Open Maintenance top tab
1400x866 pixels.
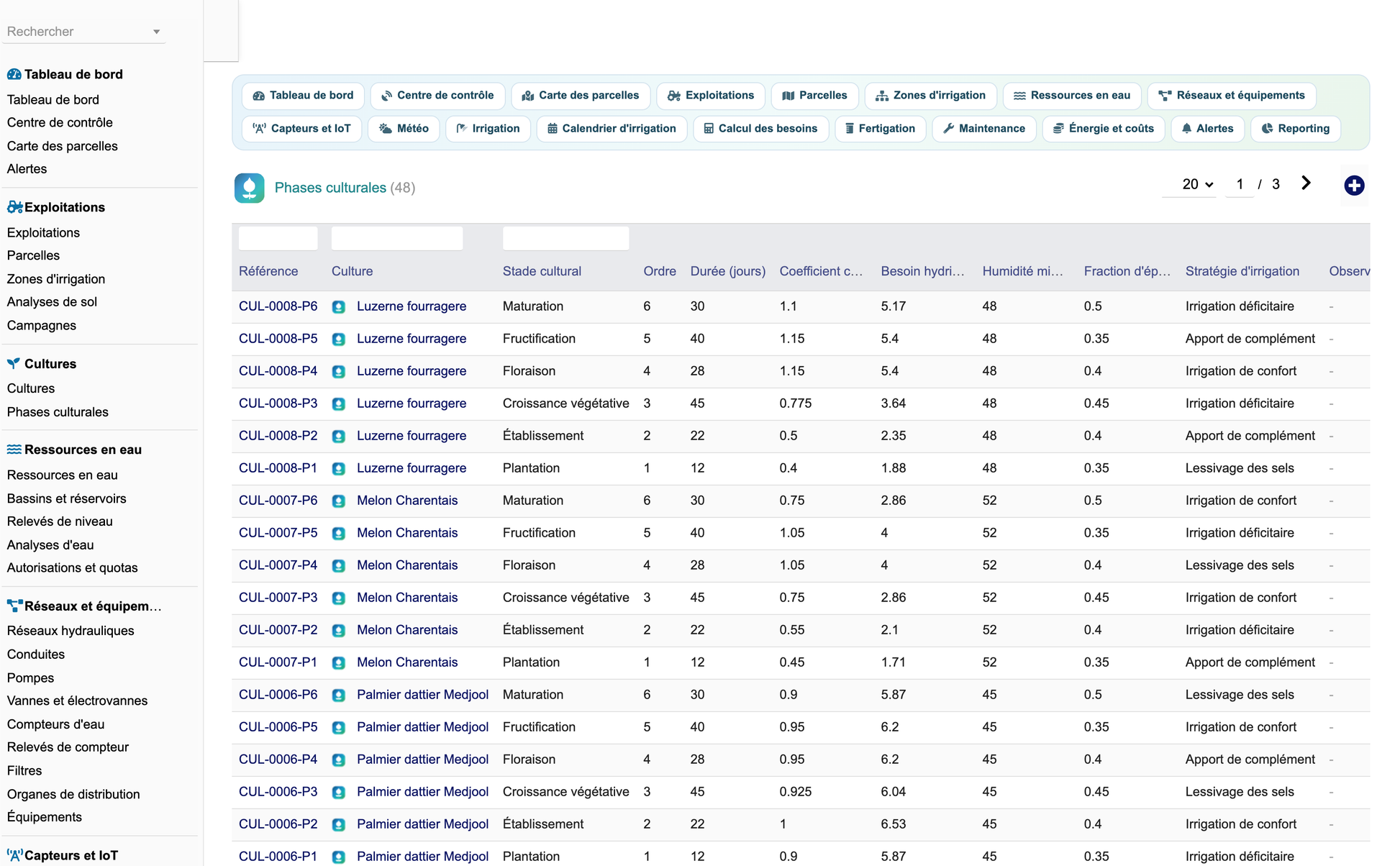click(984, 129)
